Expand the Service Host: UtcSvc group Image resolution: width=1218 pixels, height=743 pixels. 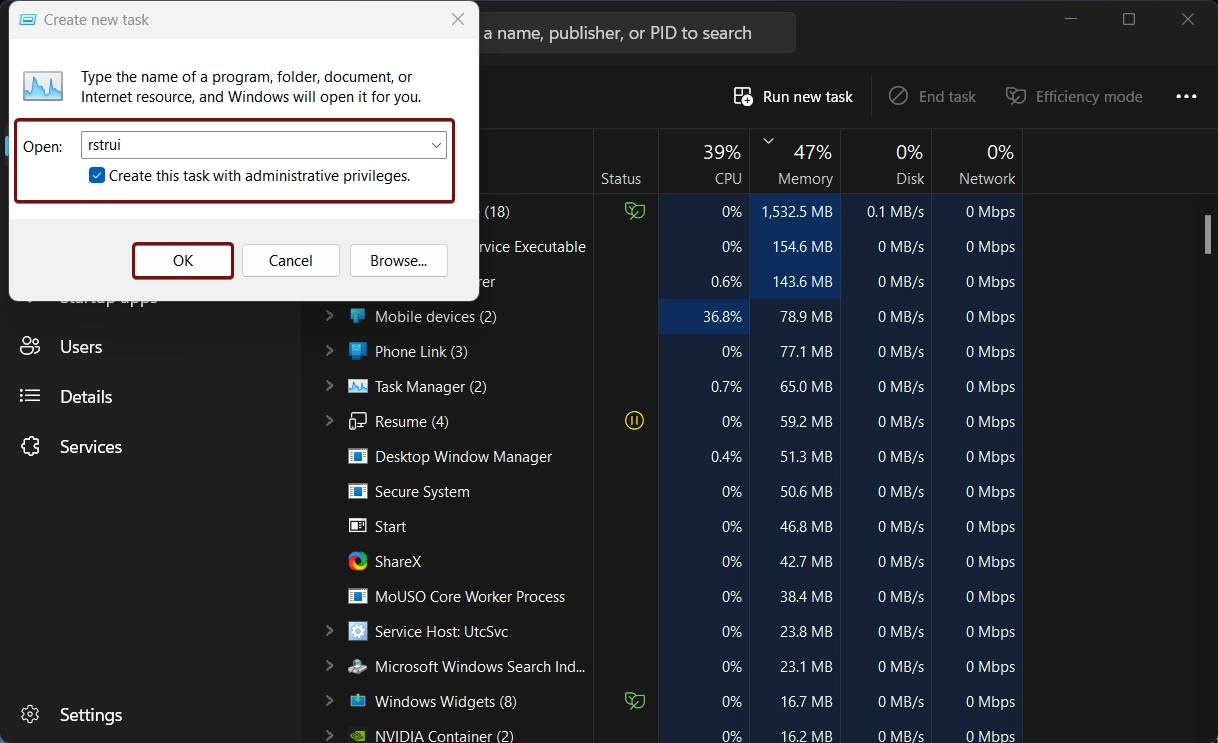tap(329, 631)
